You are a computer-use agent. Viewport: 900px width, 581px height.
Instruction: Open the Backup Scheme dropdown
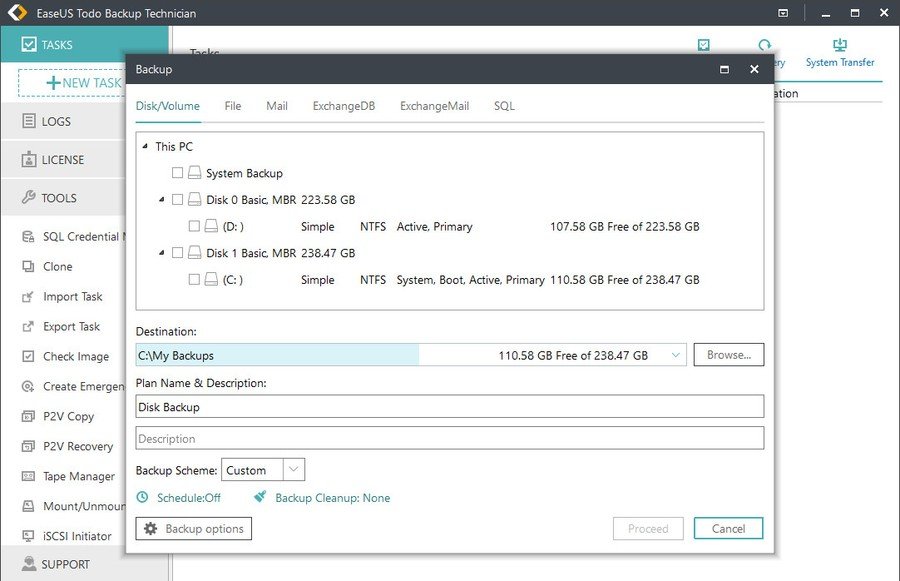(x=294, y=470)
